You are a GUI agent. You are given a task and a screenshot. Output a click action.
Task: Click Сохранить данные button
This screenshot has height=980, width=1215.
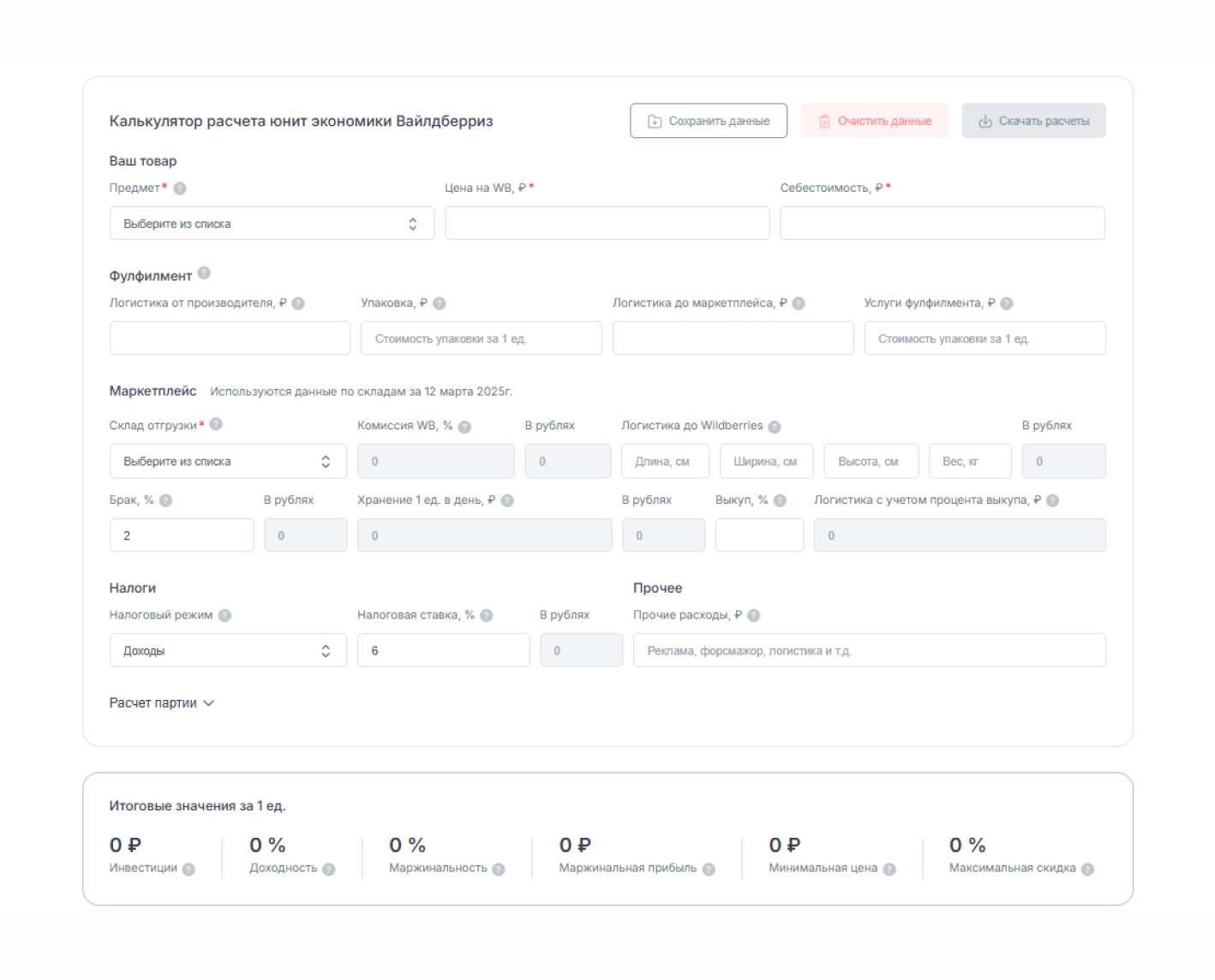[x=709, y=121]
